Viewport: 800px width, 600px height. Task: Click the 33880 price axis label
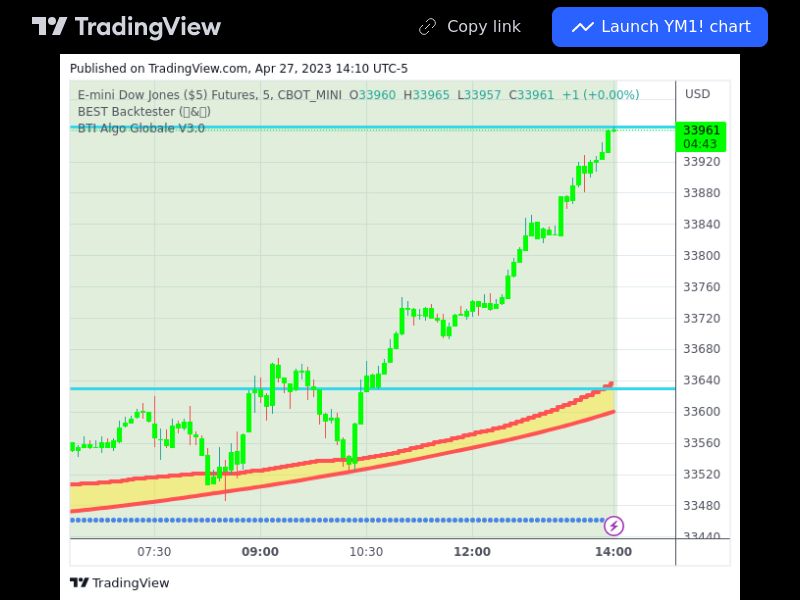coord(702,193)
